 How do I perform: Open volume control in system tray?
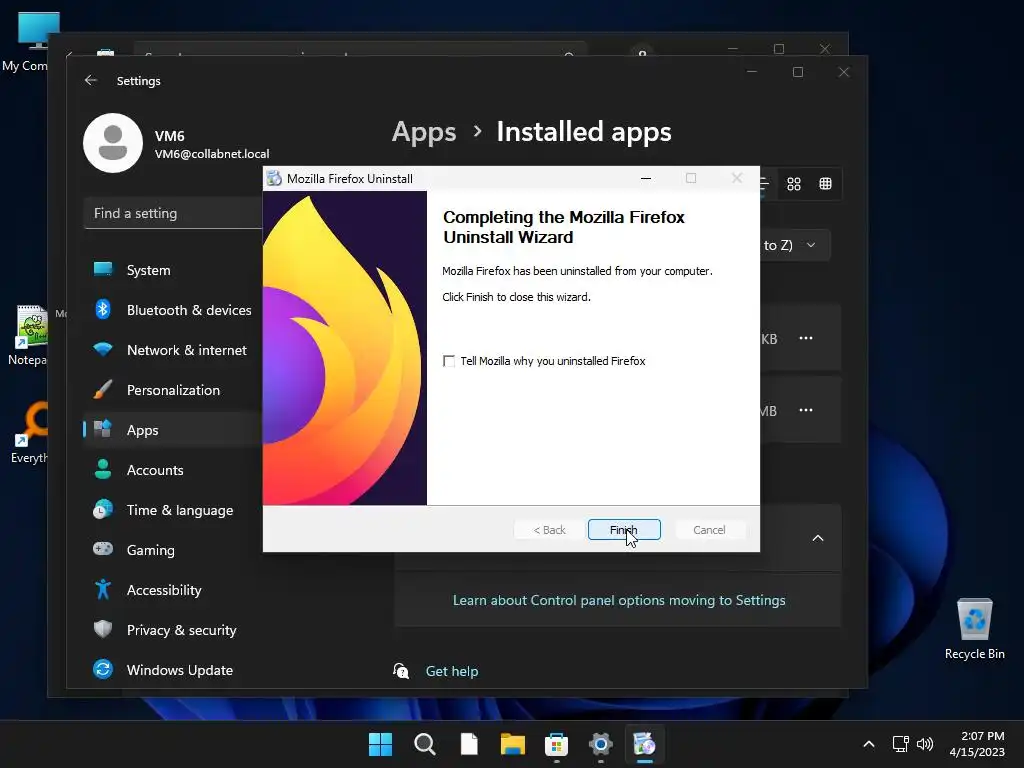tap(925, 744)
